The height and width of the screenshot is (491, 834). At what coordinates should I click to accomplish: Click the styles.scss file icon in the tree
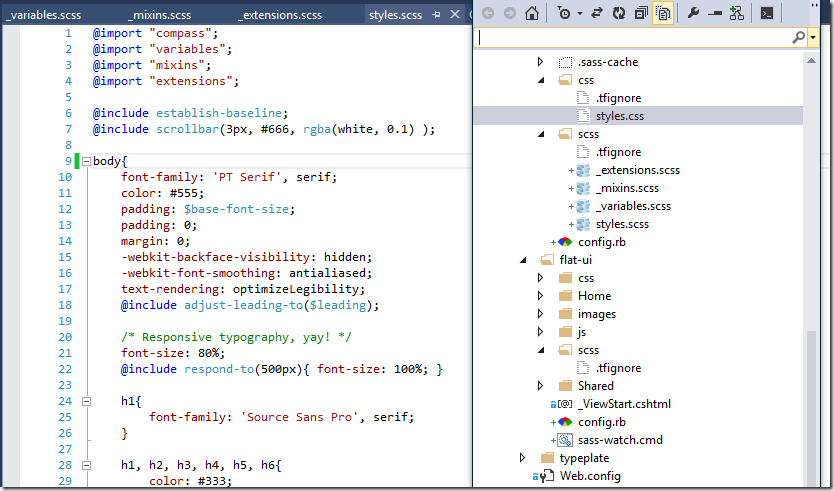[x=583, y=224]
